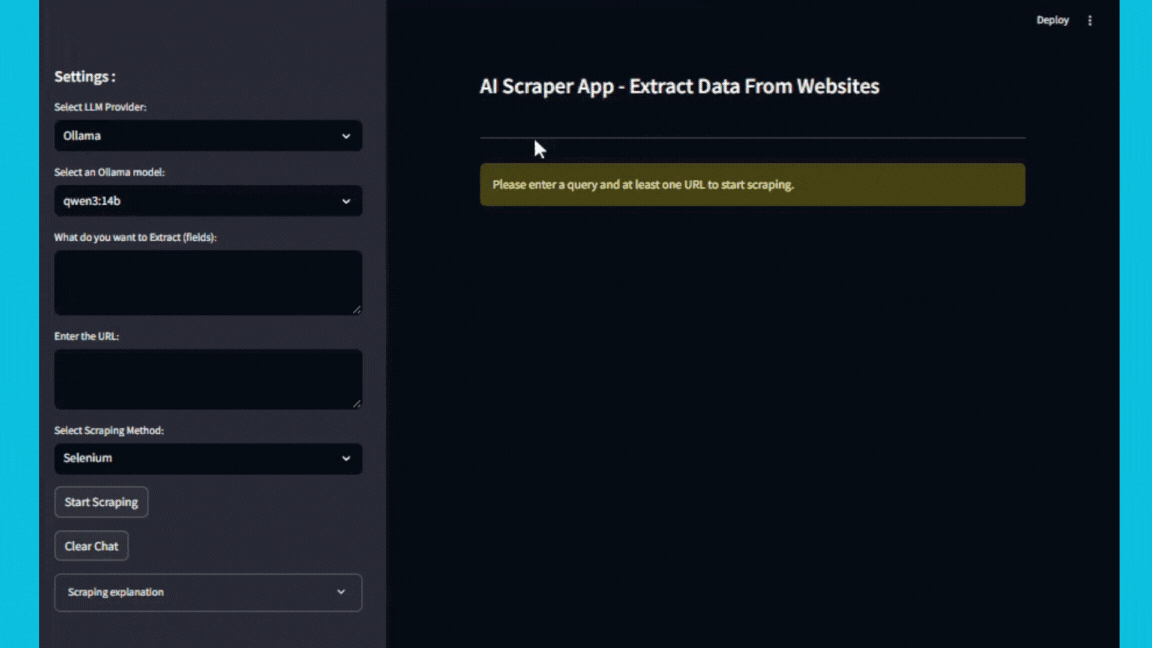The width and height of the screenshot is (1152, 648).
Task: Click the 'Select Scraping Method:' label
Action: click(109, 431)
